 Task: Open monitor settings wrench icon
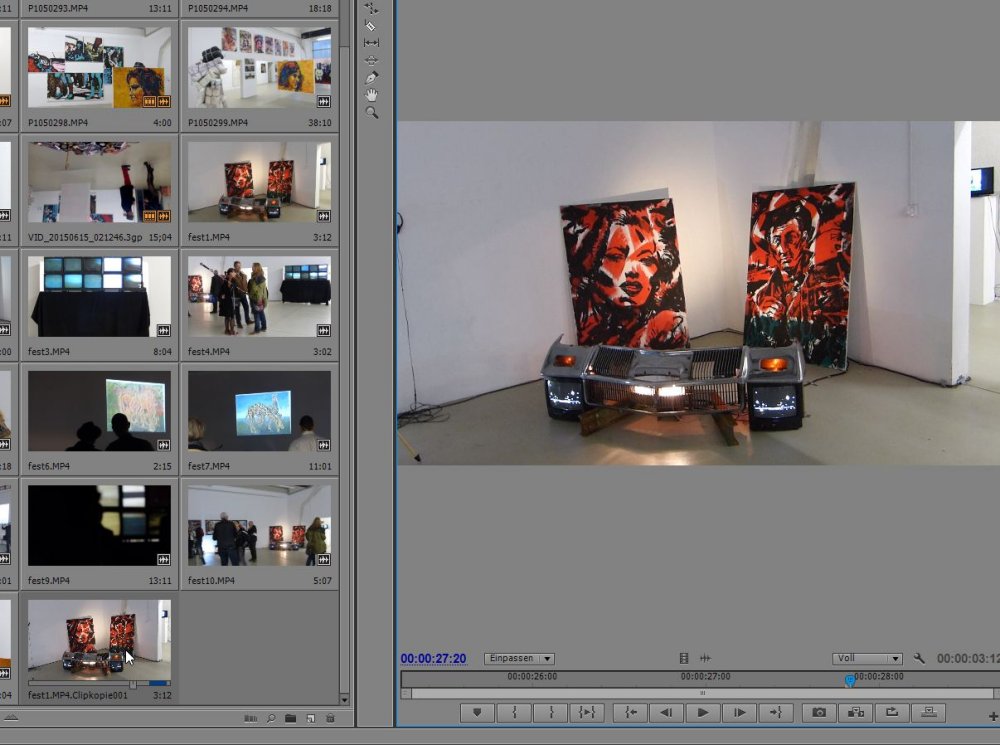[x=919, y=658]
